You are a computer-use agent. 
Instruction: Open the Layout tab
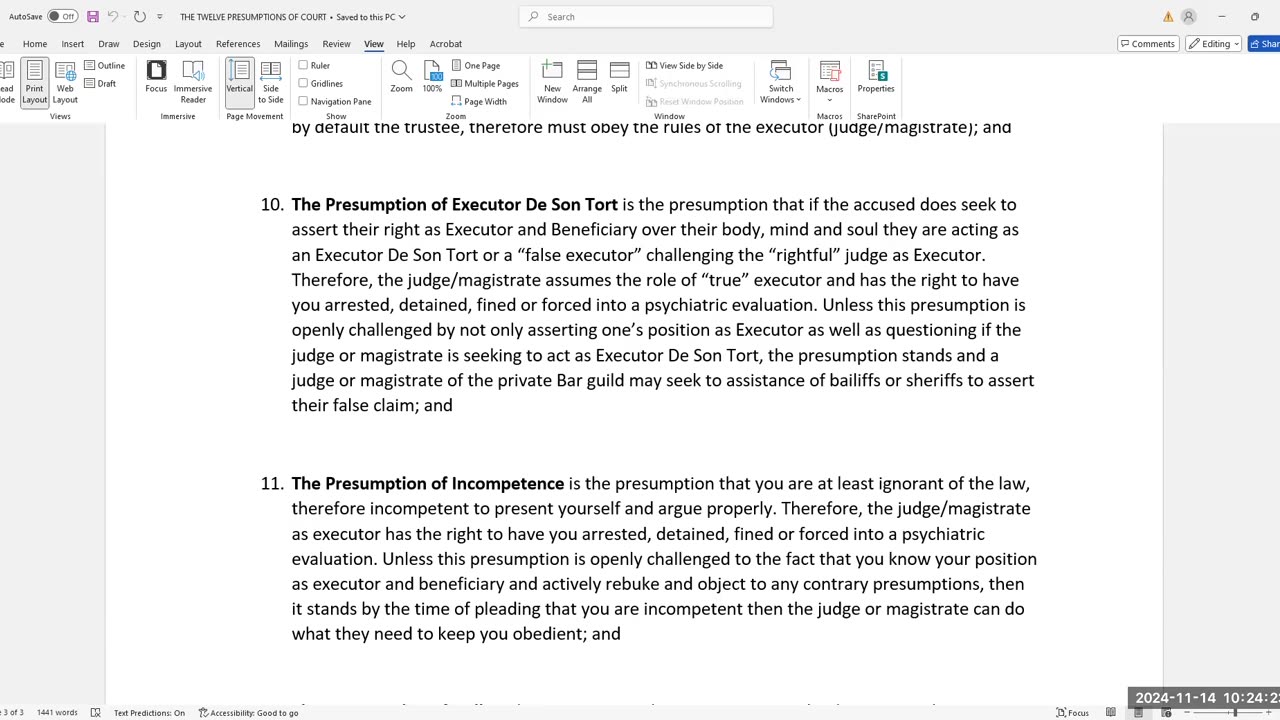(188, 44)
